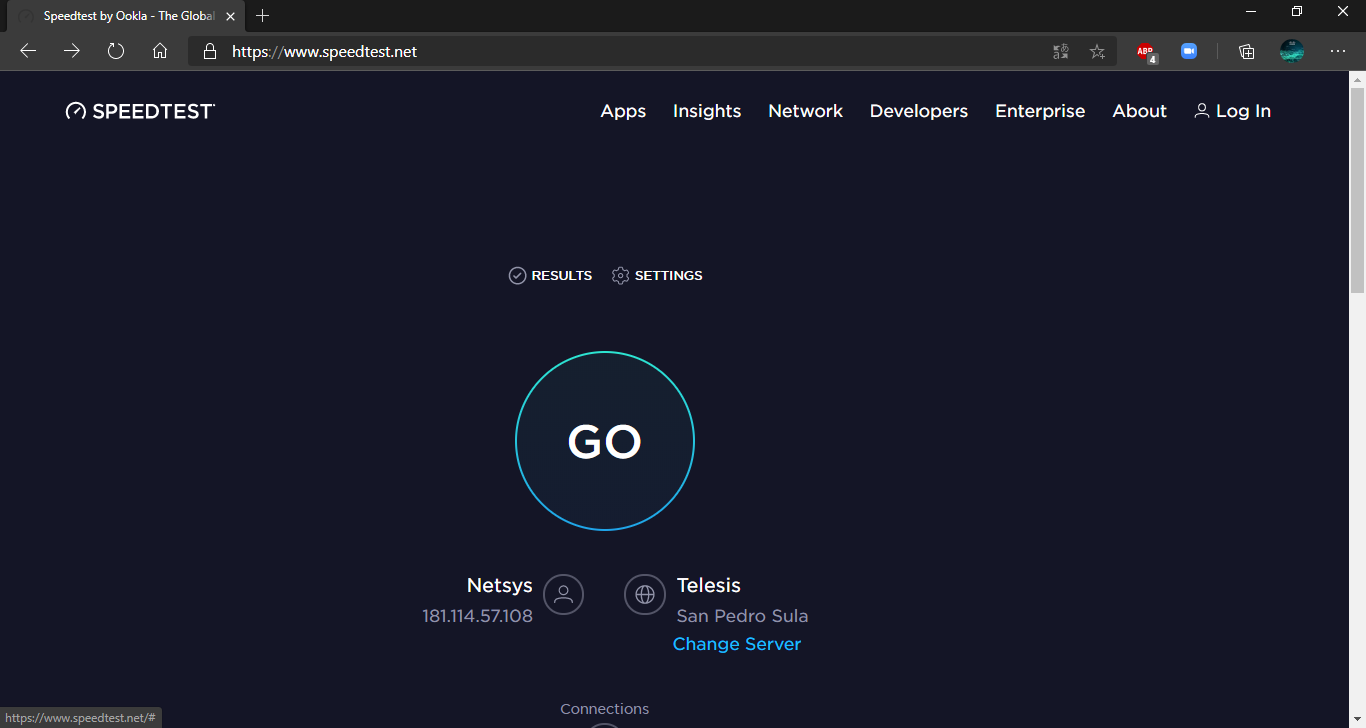Open the browser settings and more menu
The width and height of the screenshot is (1366, 728).
(x=1338, y=51)
